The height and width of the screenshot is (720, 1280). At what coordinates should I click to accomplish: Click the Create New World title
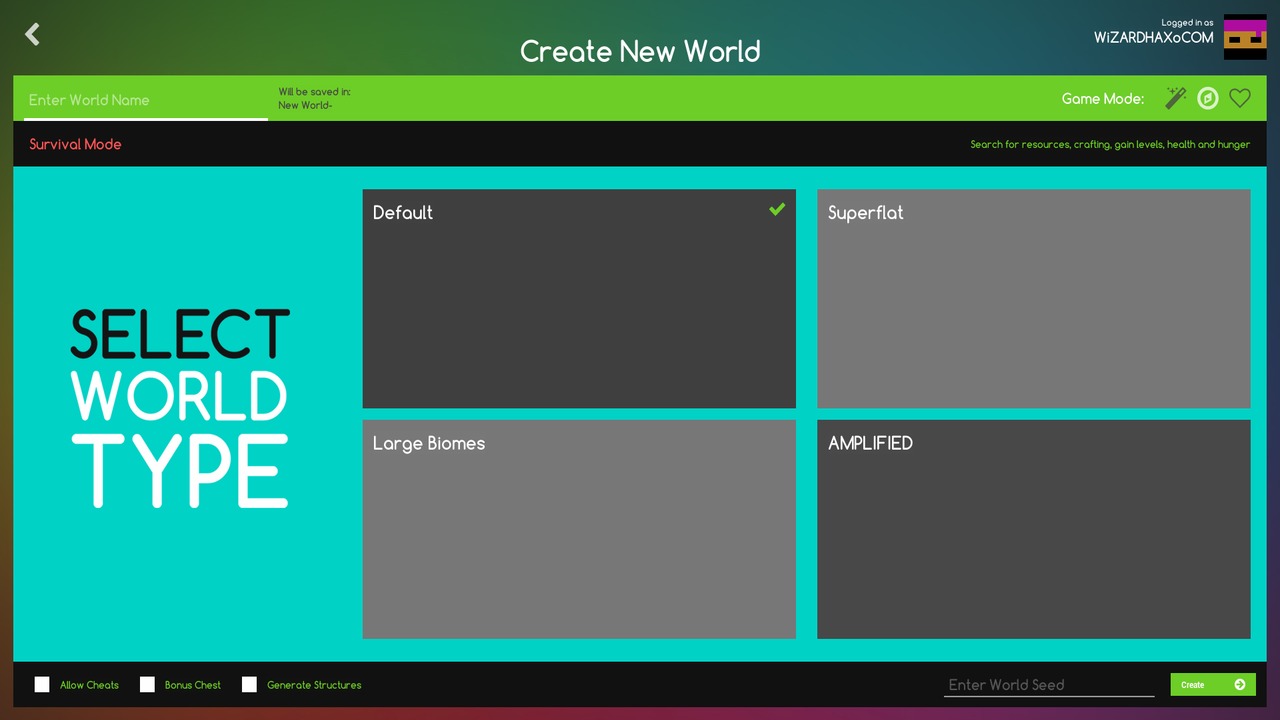click(640, 51)
